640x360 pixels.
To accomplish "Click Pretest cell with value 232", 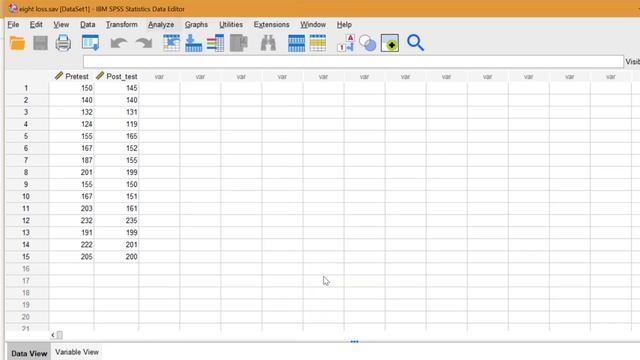I will pos(71,220).
